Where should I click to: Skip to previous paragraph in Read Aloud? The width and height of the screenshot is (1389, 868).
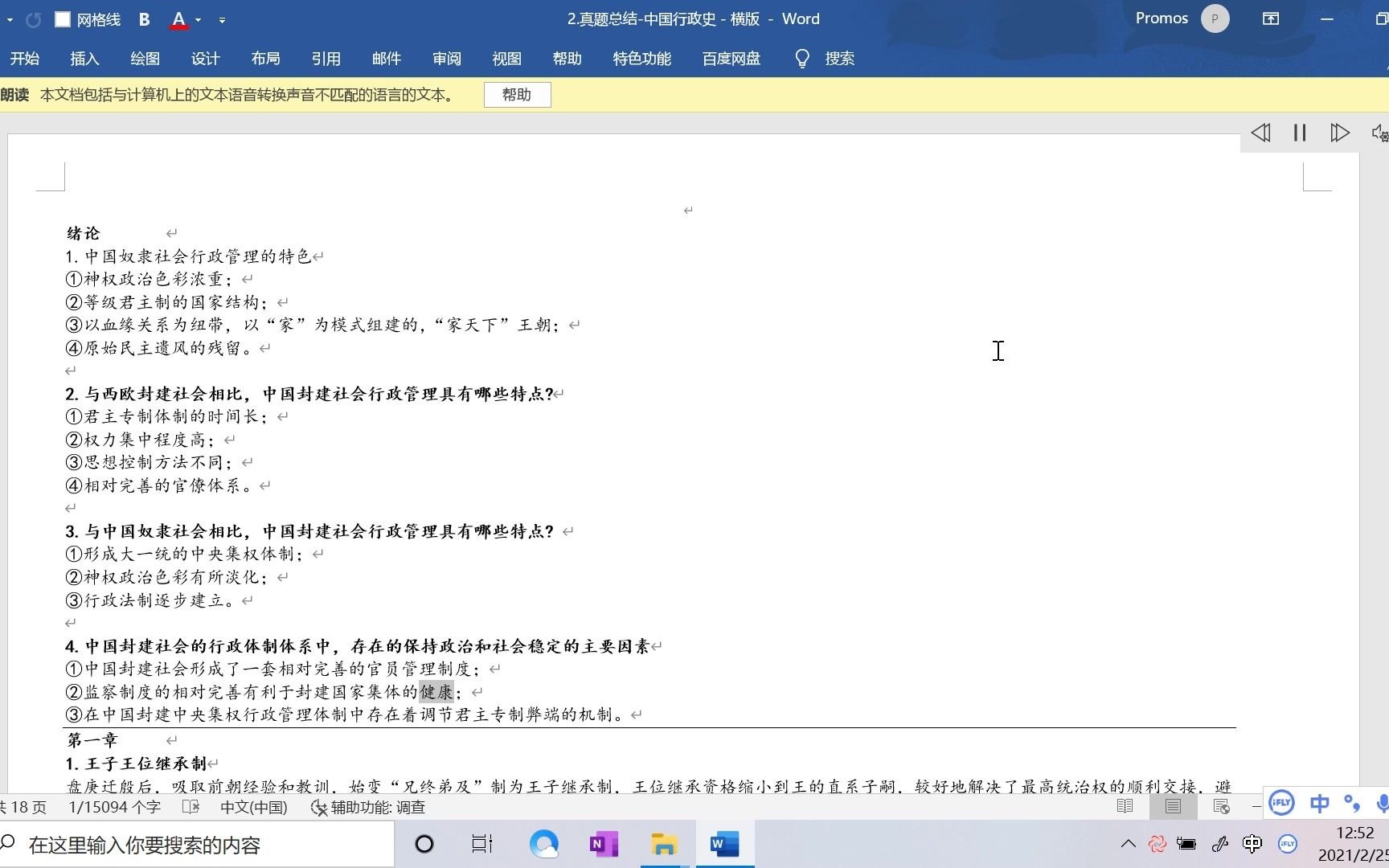coord(1260,133)
